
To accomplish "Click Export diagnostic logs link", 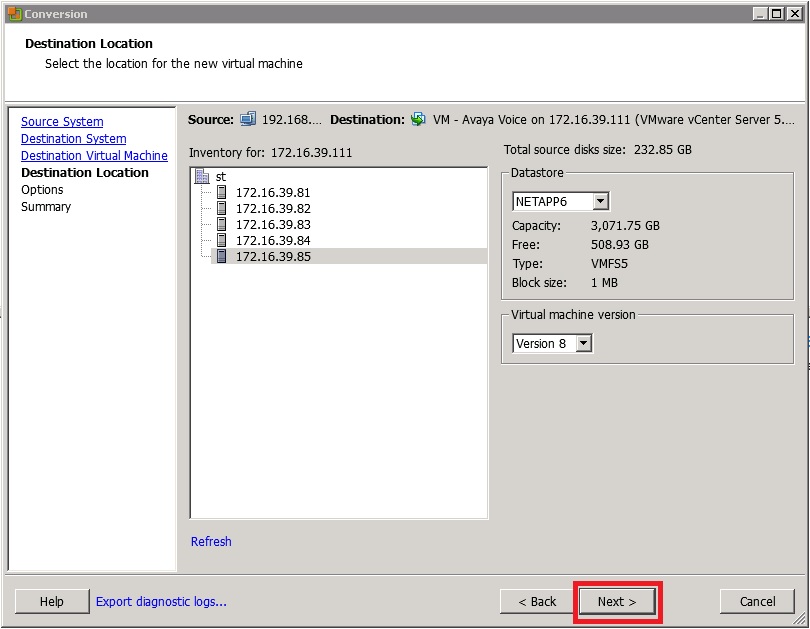I will (161, 602).
